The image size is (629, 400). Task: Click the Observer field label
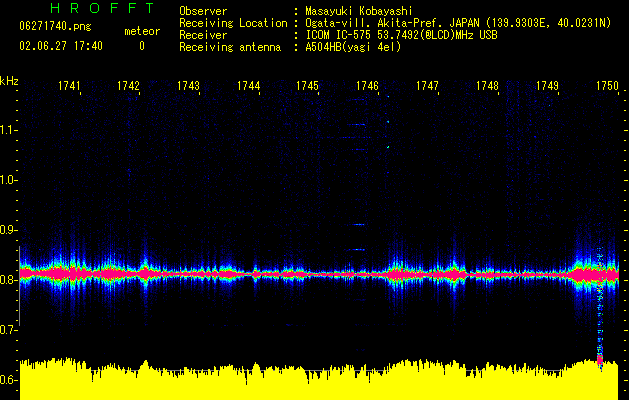coord(203,11)
